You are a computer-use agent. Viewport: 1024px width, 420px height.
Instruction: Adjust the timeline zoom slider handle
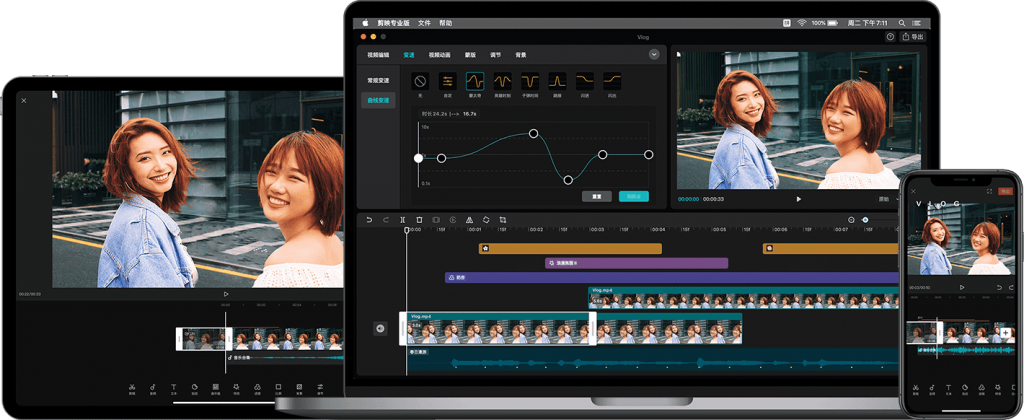[x=865, y=220]
